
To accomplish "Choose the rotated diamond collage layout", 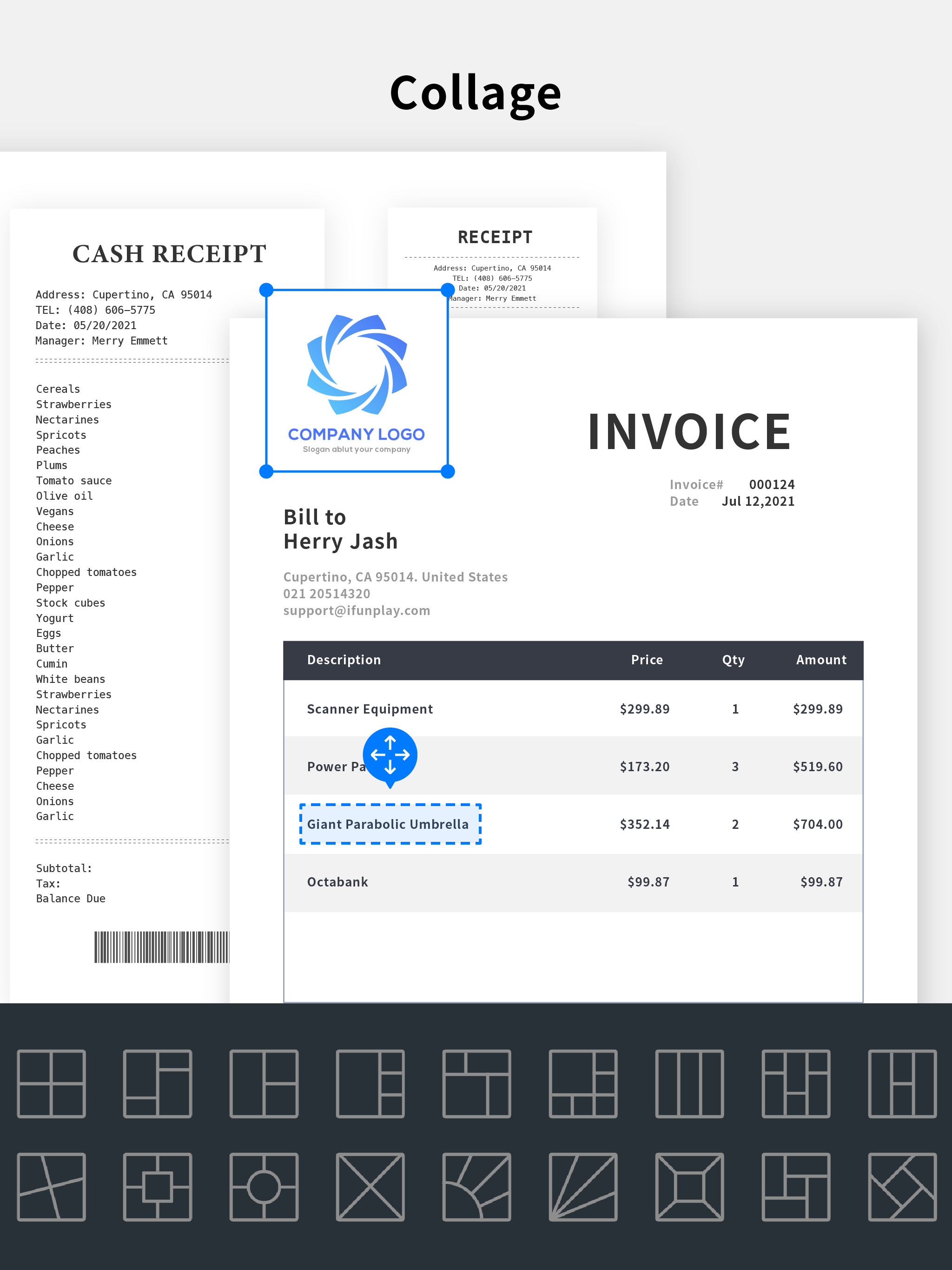I will [x=902, y=1186].
